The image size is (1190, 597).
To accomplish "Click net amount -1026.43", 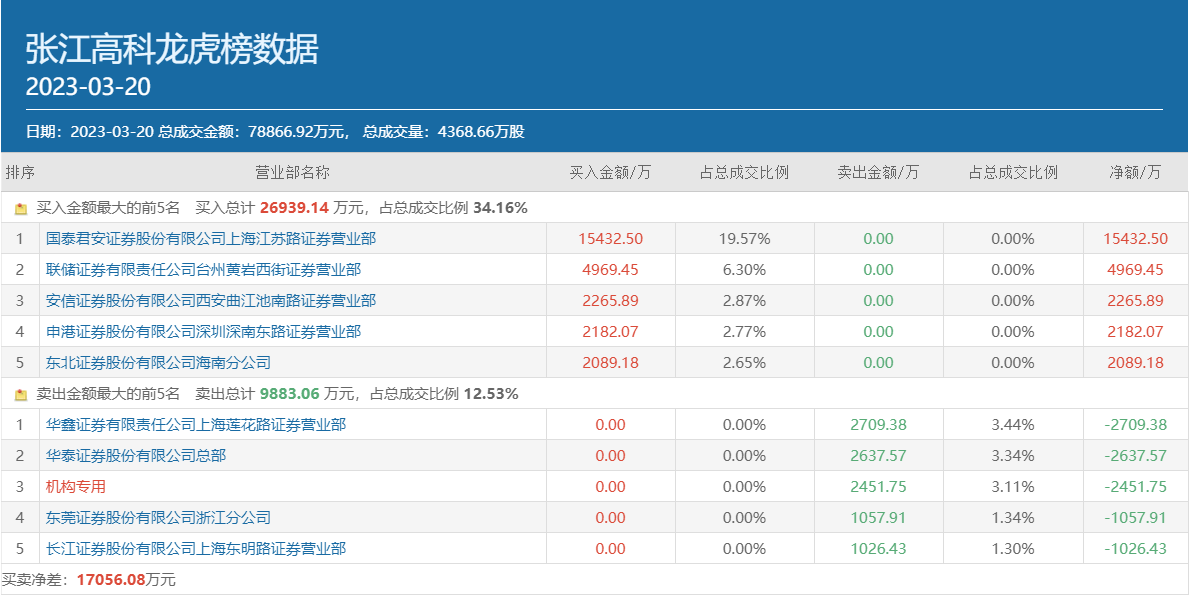I will 1135,548.
